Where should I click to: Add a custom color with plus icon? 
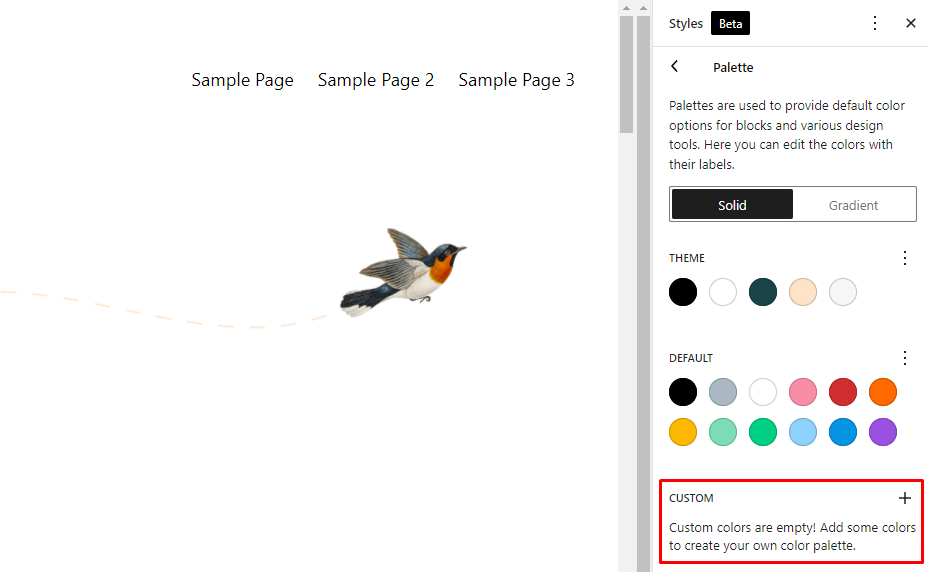click(x=905, y=498)
